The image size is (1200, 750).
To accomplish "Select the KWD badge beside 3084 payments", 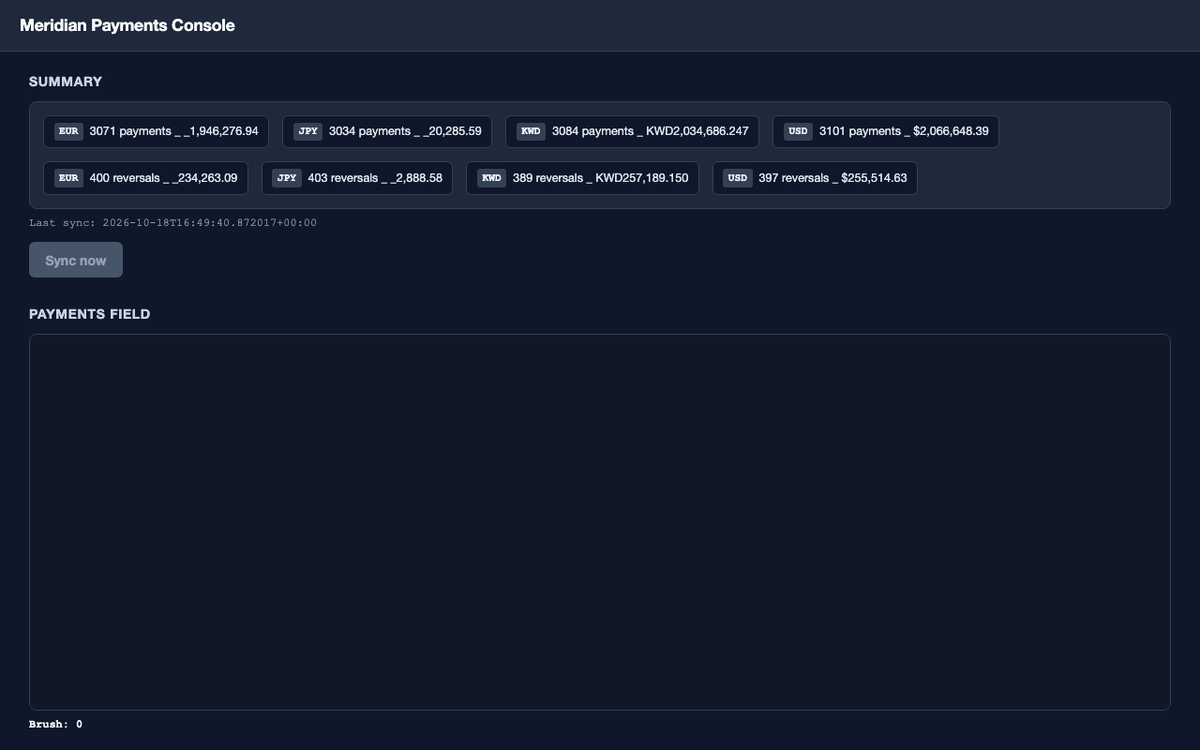I will click(x=530, y=131).
